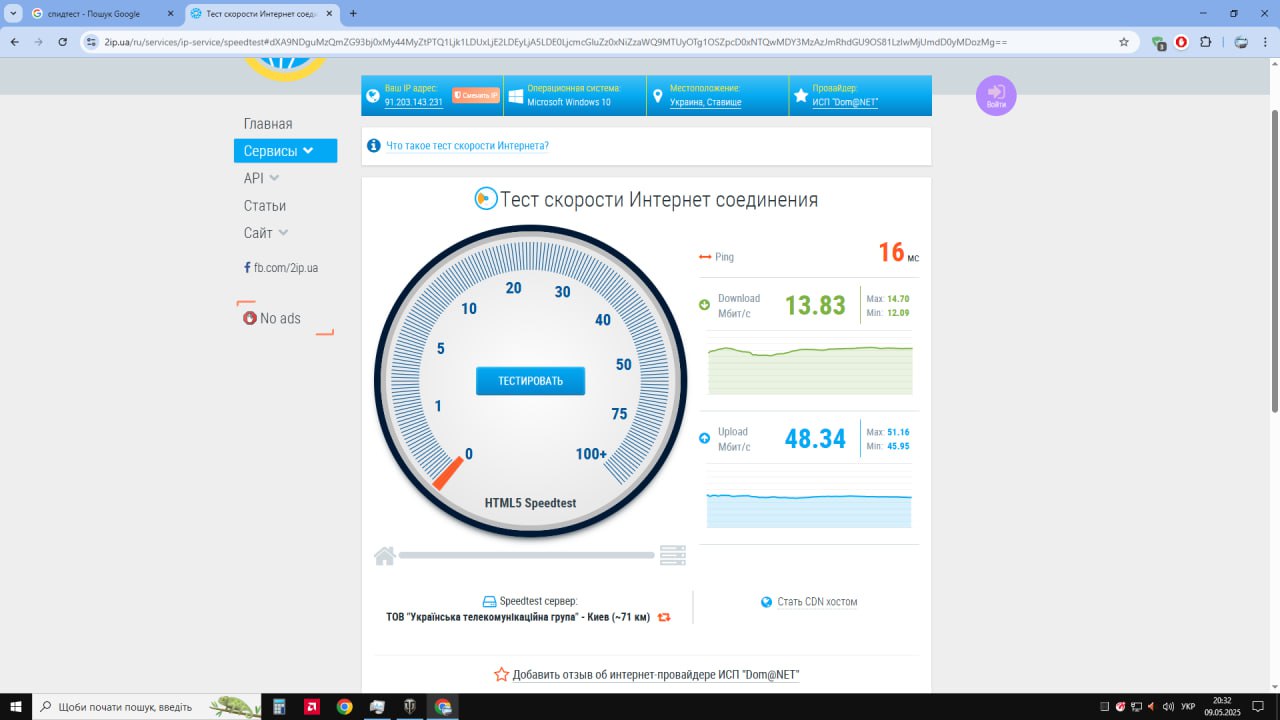
Task: Click the home icon under the gauge
Action: pos(385,556)
